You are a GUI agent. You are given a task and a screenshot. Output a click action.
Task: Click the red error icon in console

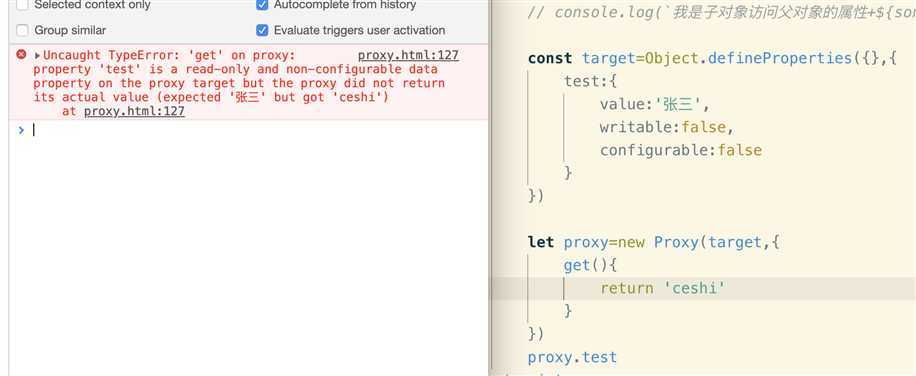[x=21, y=55]
